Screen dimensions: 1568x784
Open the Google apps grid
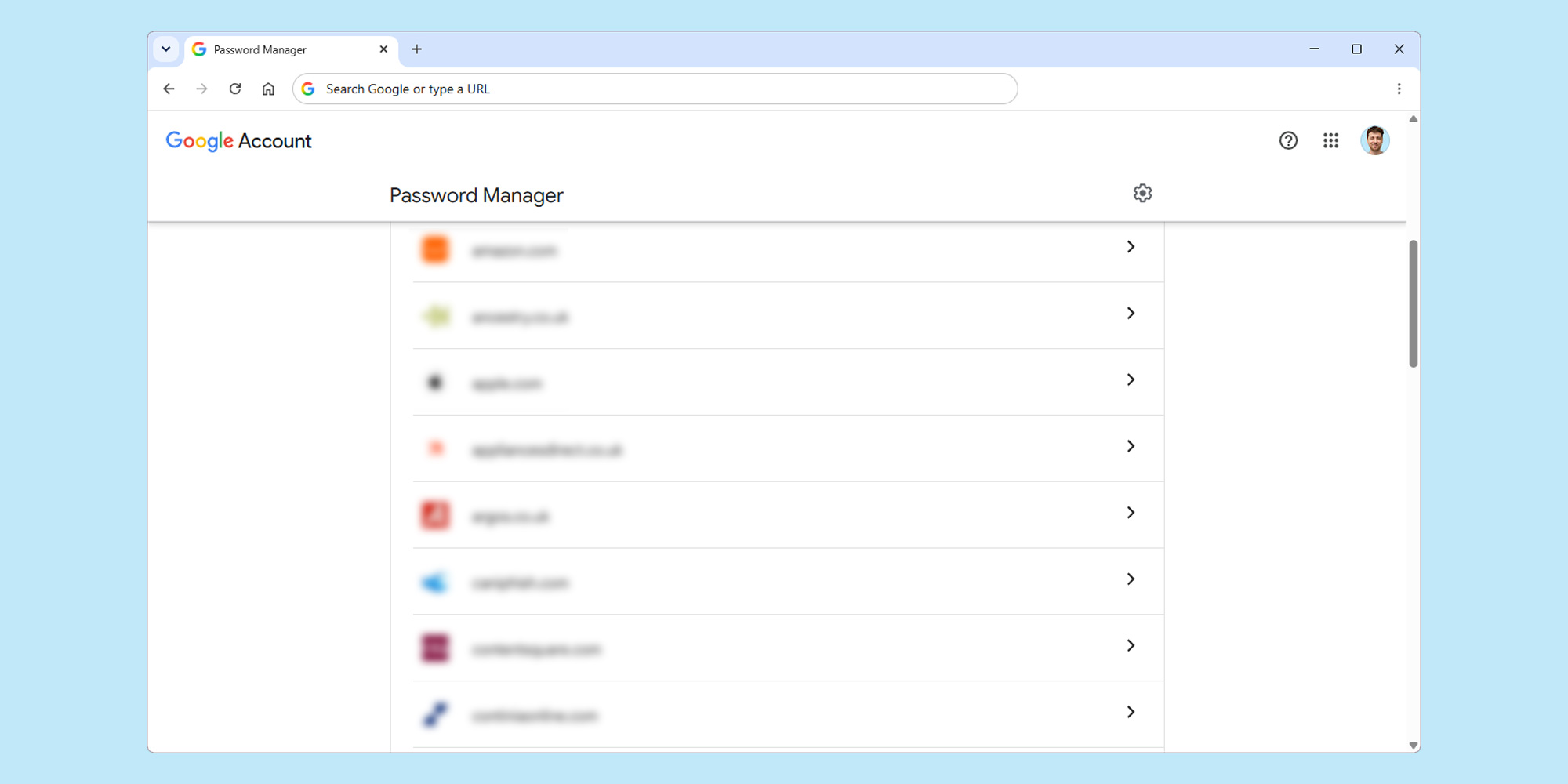[x=1330, y=140]
